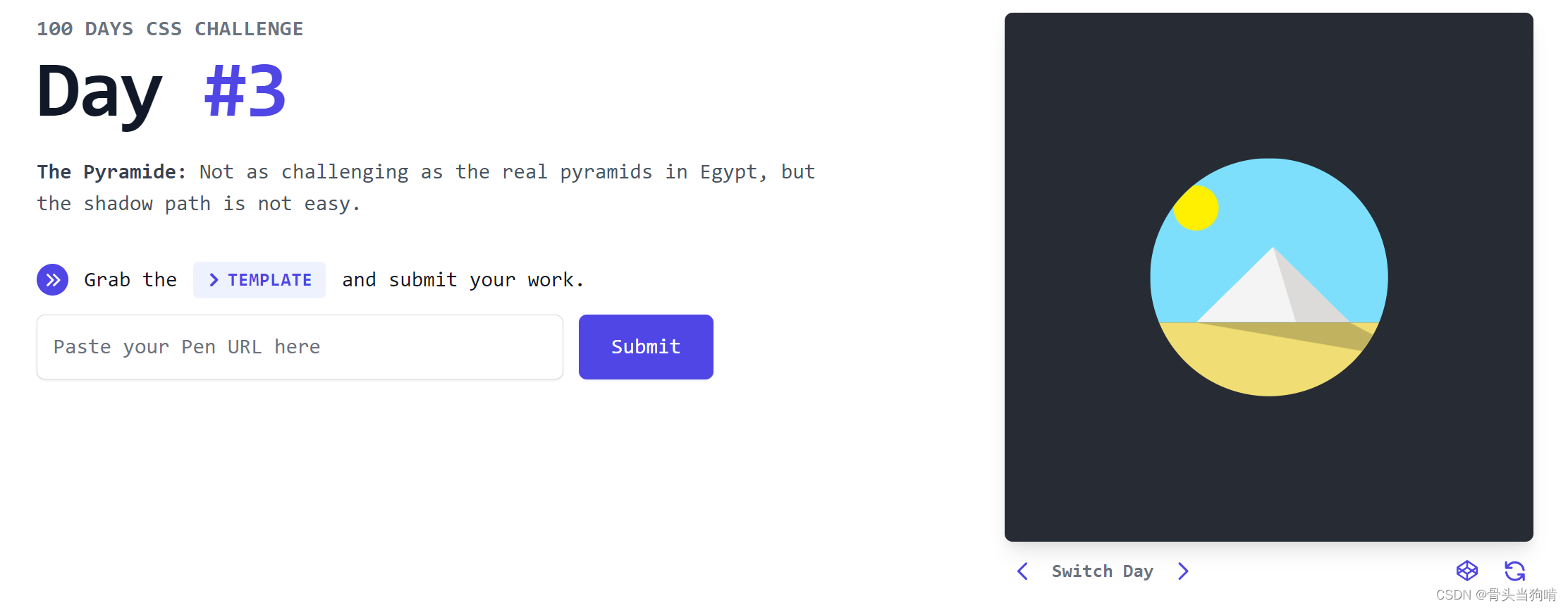Click the purple double-chevron badge beside 'Grab the'
The width and height of the screenshot is (1568, 608).
(52, 279)
